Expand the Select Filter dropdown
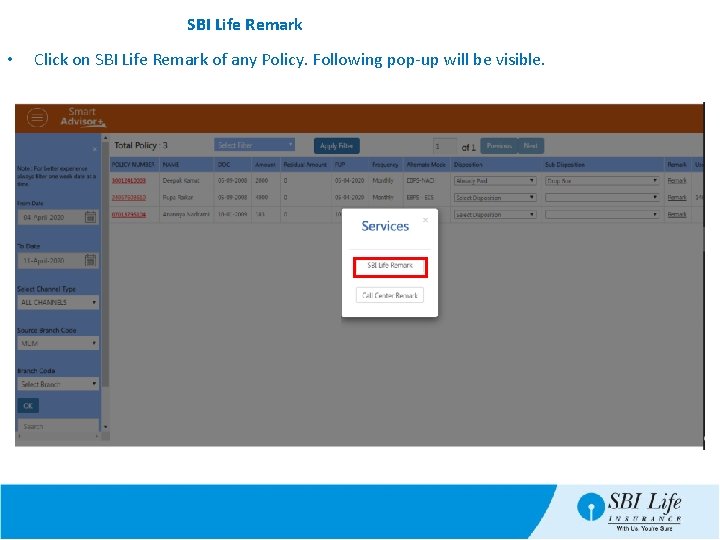This screenshot has height=540, width=720. click(254, 145)
